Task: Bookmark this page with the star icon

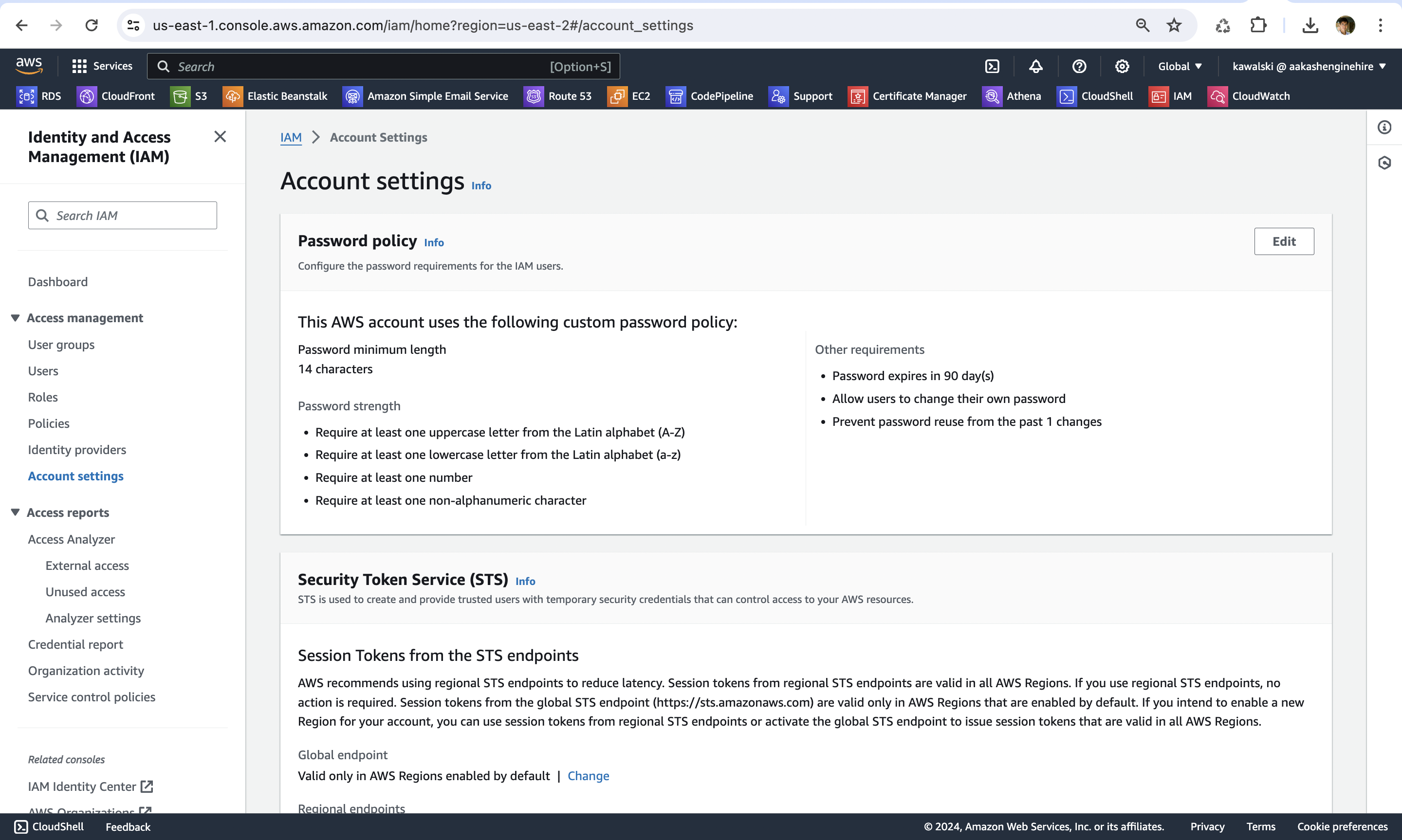Action: point(1174,25)
